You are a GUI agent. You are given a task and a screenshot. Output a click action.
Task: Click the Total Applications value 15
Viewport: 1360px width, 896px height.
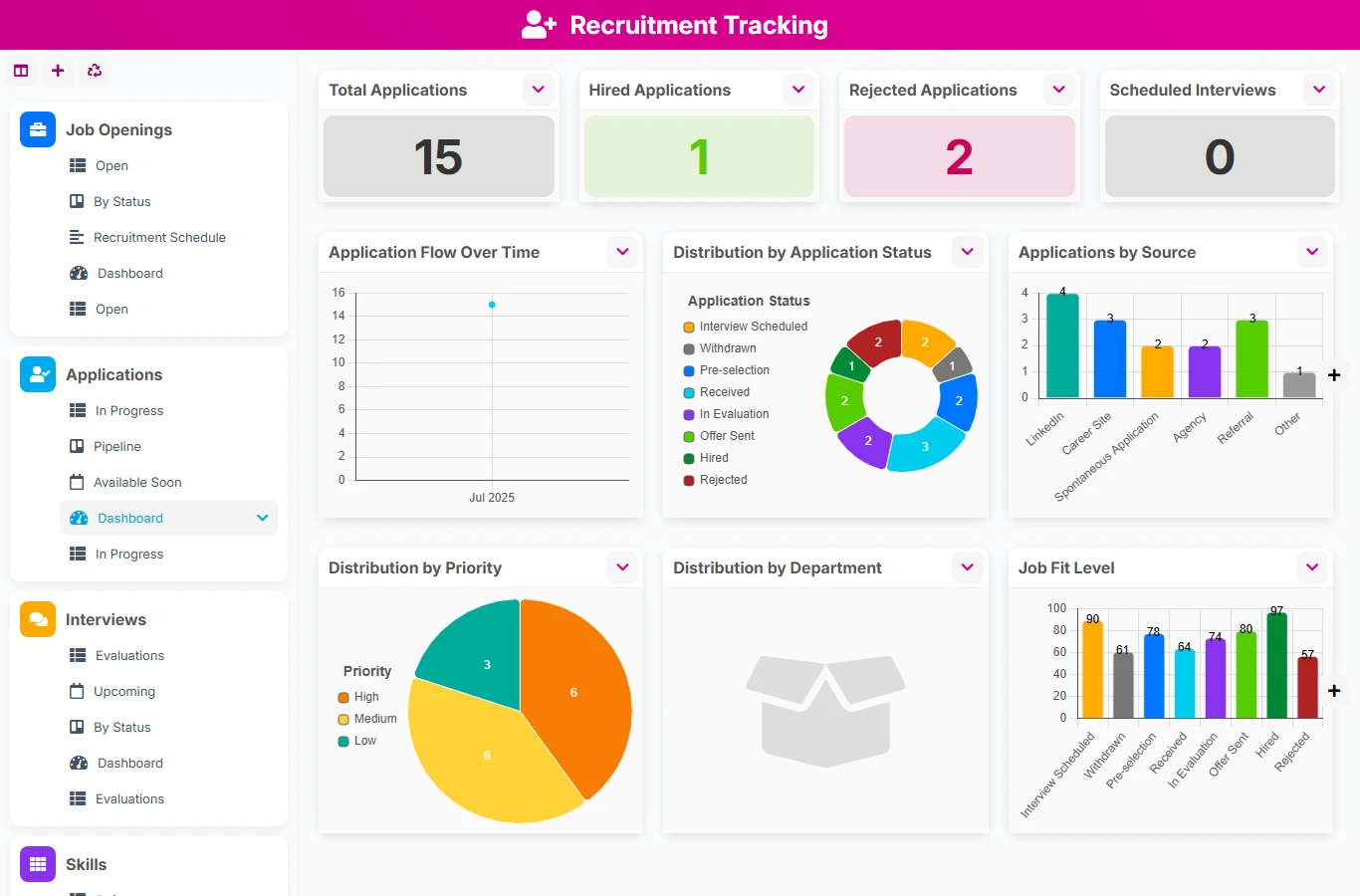(439, 156)
